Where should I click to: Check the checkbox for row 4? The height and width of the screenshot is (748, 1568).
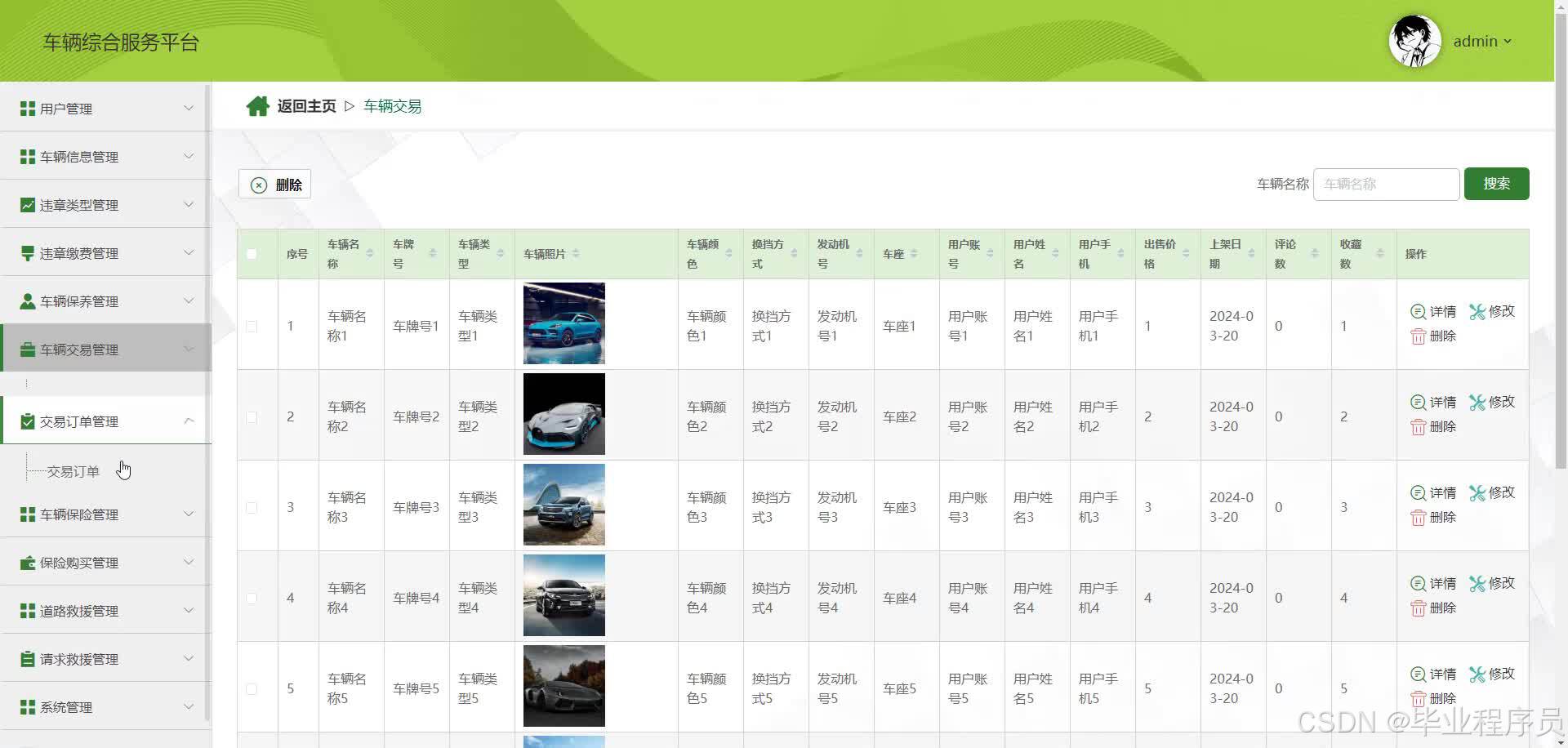pos(252,598)
